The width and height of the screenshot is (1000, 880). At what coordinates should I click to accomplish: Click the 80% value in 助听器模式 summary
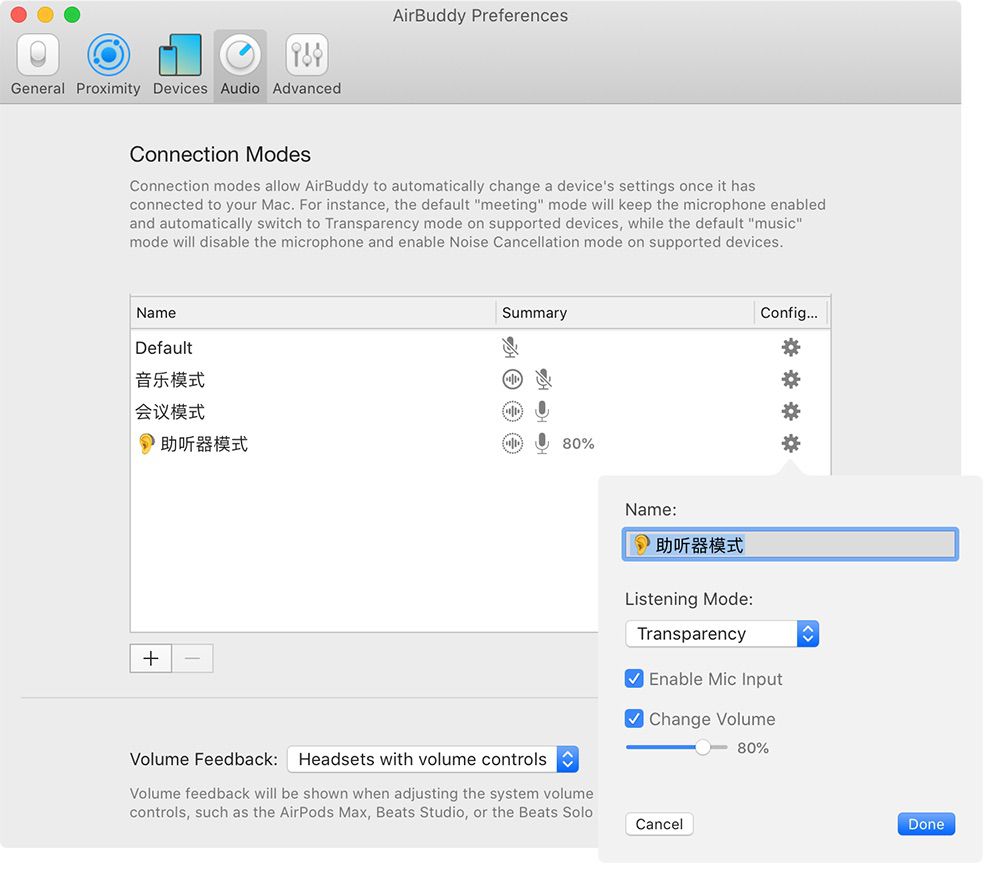(x=578, y=444)
